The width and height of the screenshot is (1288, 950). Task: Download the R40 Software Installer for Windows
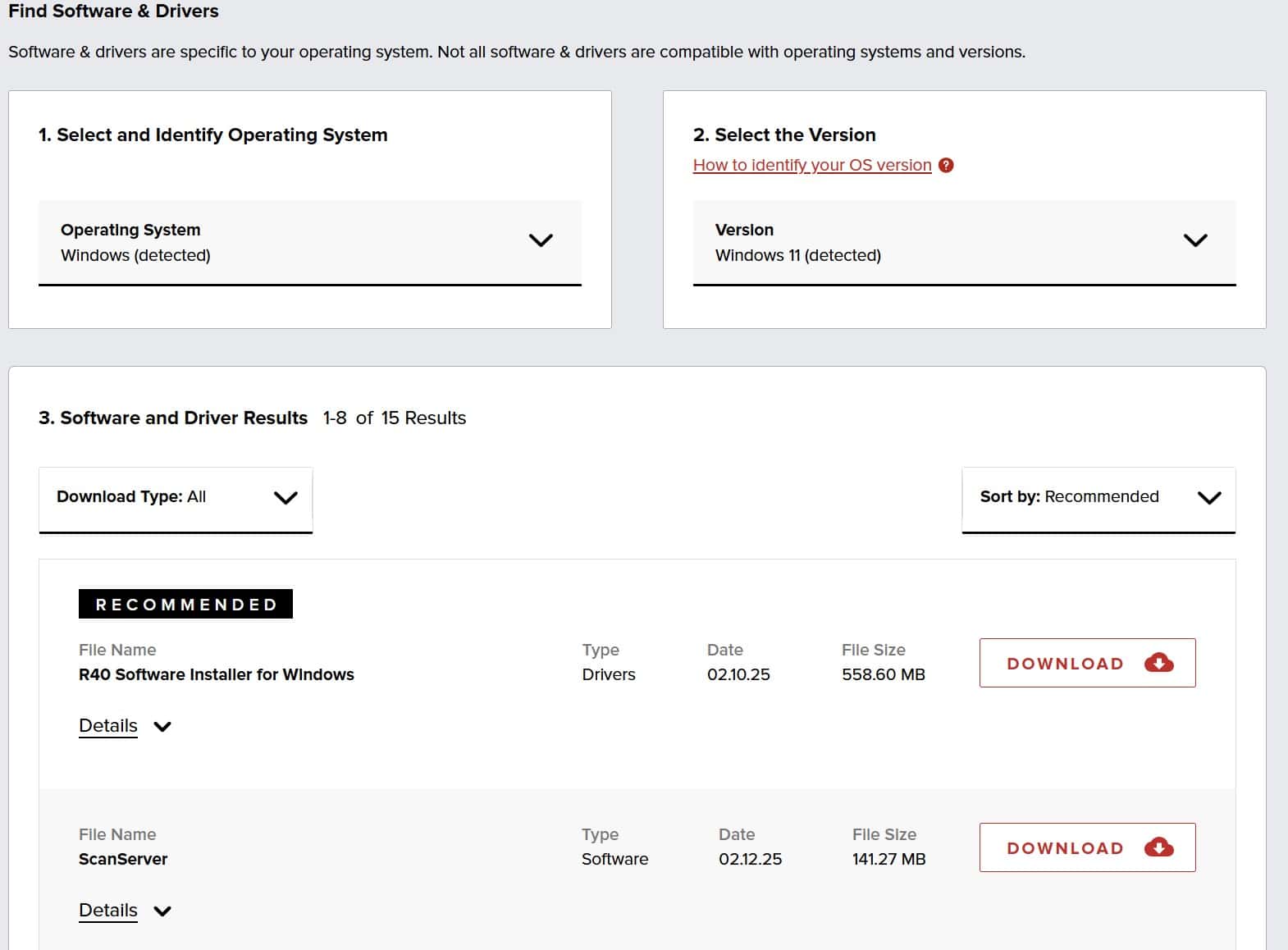(x=1086, y=663)
